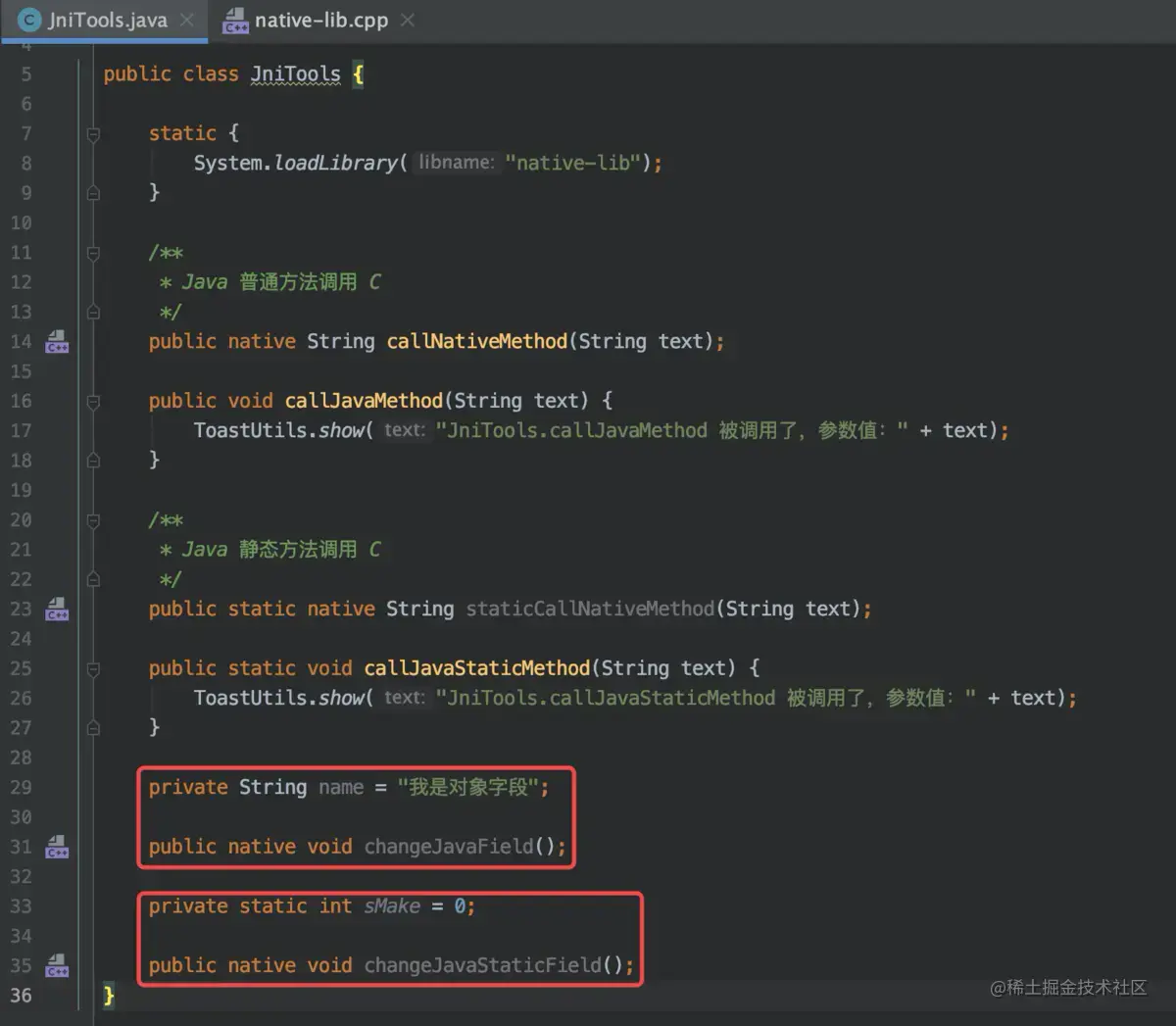This screenshot has height=1026, width=1176.
Task: Click the class name JniTools
Action: click(295, 74)
